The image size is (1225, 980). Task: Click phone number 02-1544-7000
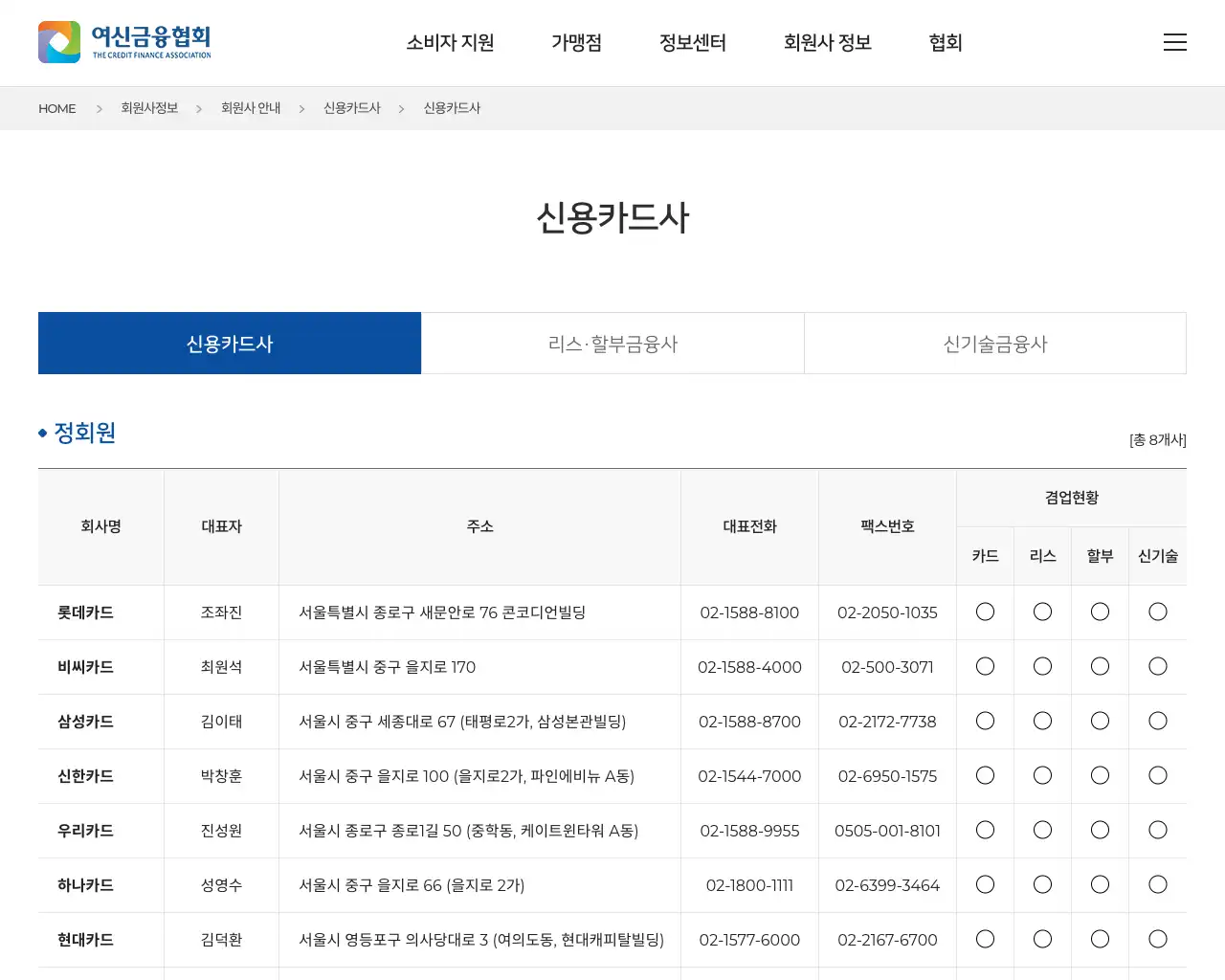click(x=749, y=776)
